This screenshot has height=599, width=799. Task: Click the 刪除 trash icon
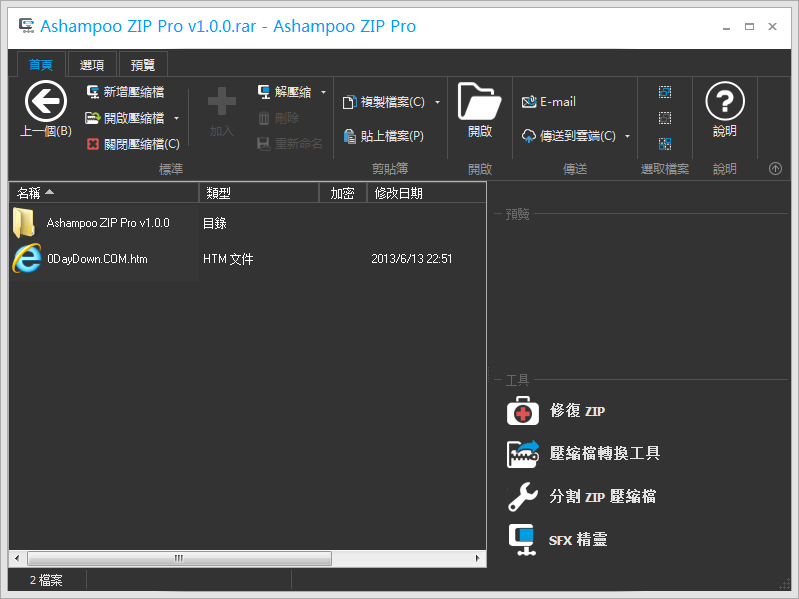pos(263,119)
